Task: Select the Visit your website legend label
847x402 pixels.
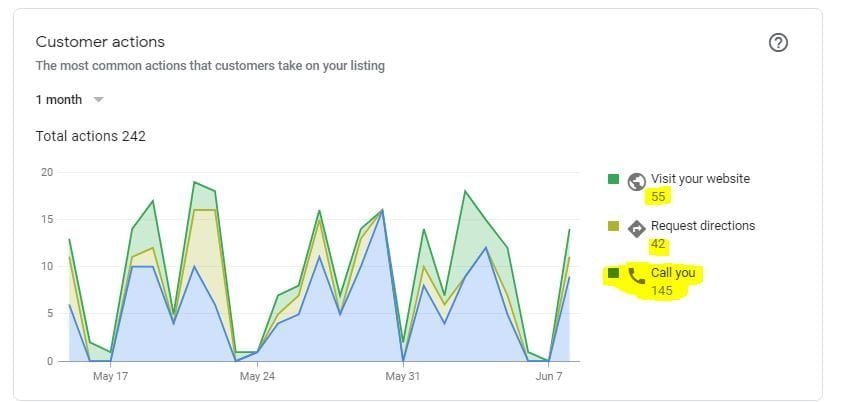Action: [x=700, y=179]
